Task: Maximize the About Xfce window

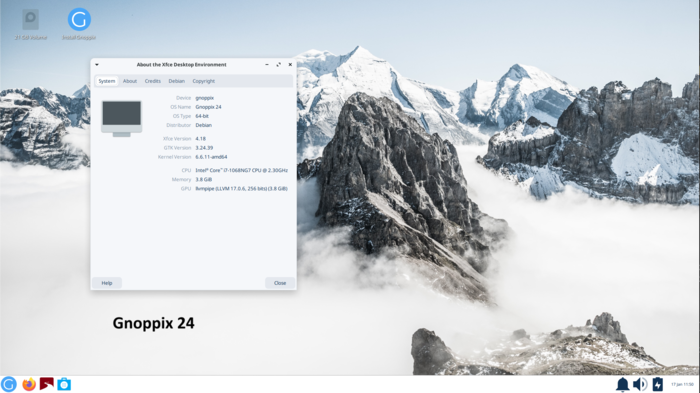Action: pyautogui.click(x=279, y=65)
